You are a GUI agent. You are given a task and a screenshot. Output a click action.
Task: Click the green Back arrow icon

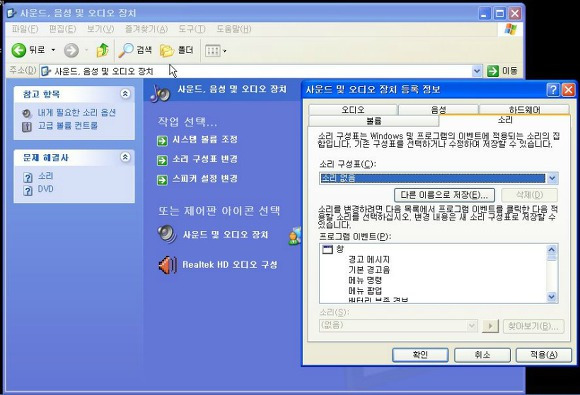[x=18, y=50]
